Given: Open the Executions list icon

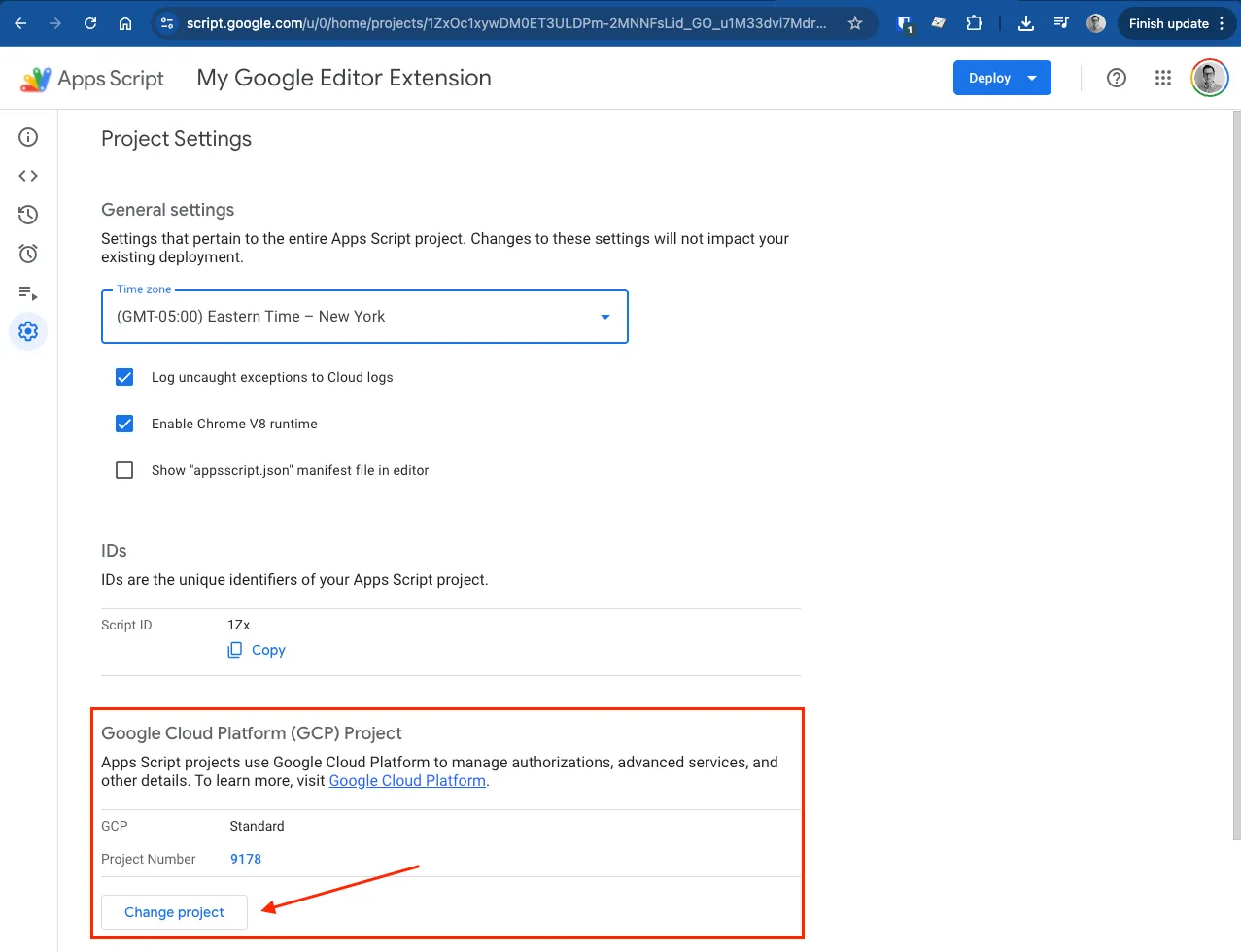Looking at the screenshot, I should (28, 292).
